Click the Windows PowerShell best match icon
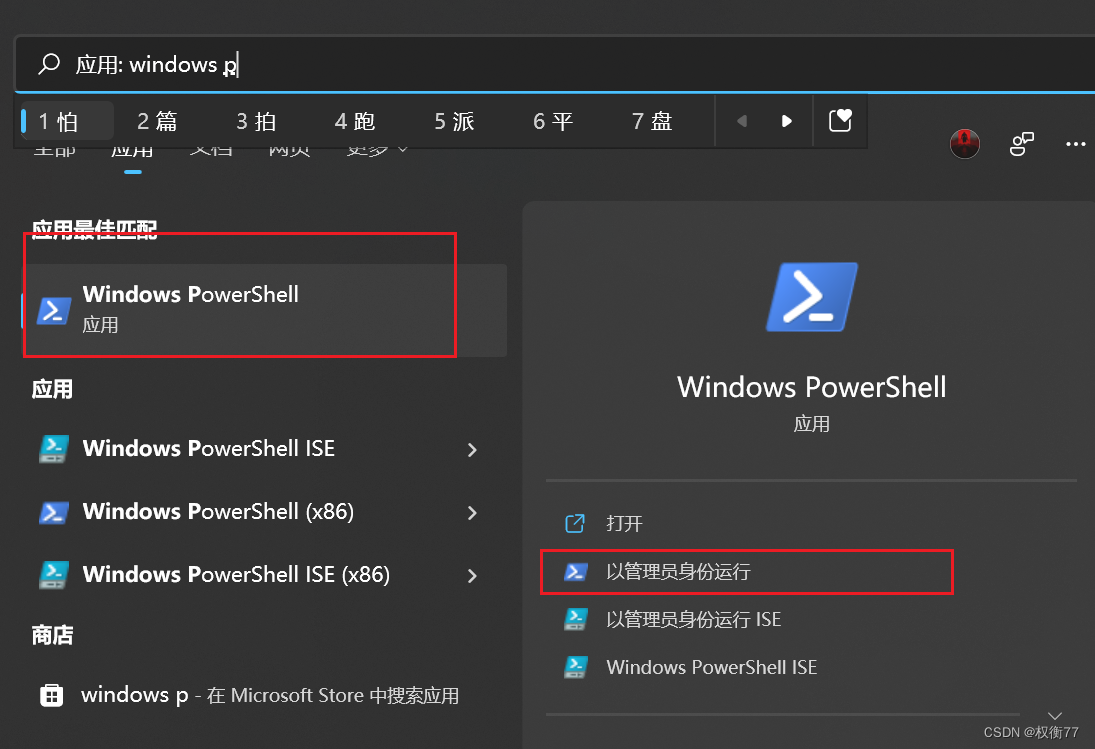This screenshot has width=1095, height=749. [x=54, y=311]
